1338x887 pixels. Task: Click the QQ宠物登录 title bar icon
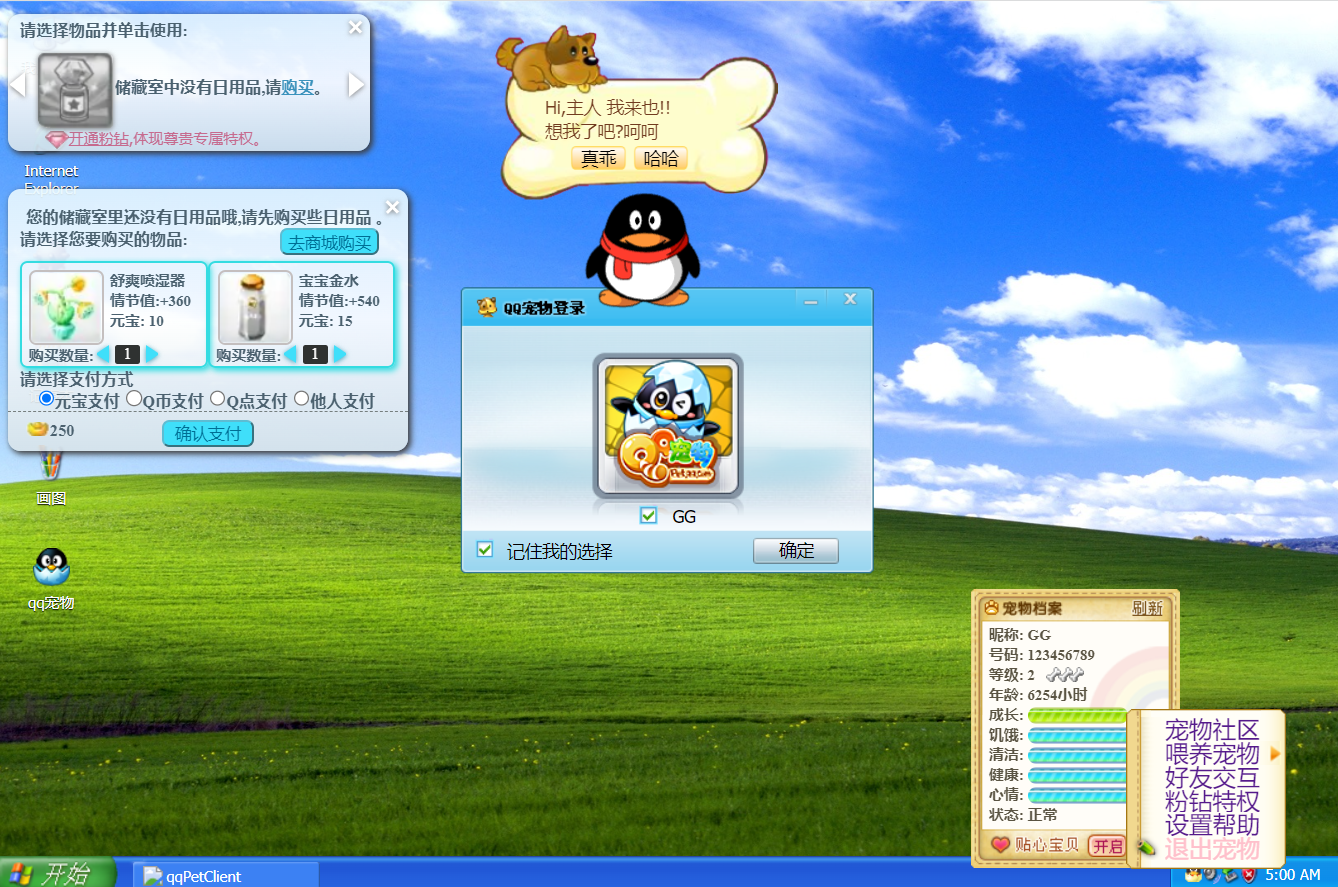tap(487, 307)
